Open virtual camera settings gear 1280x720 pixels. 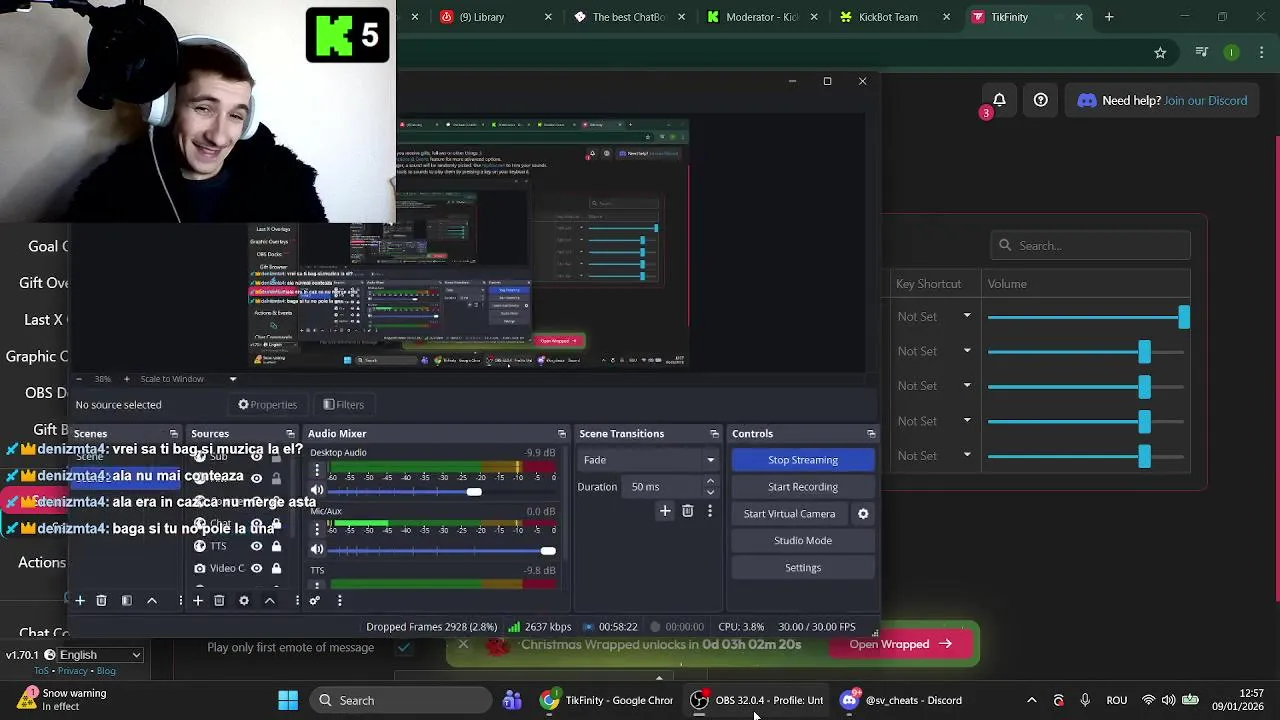(863, 514)
